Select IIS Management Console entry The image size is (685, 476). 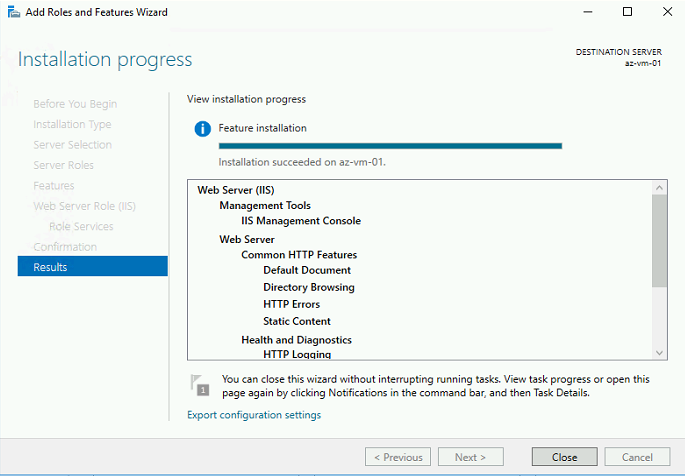click(301, 221)
